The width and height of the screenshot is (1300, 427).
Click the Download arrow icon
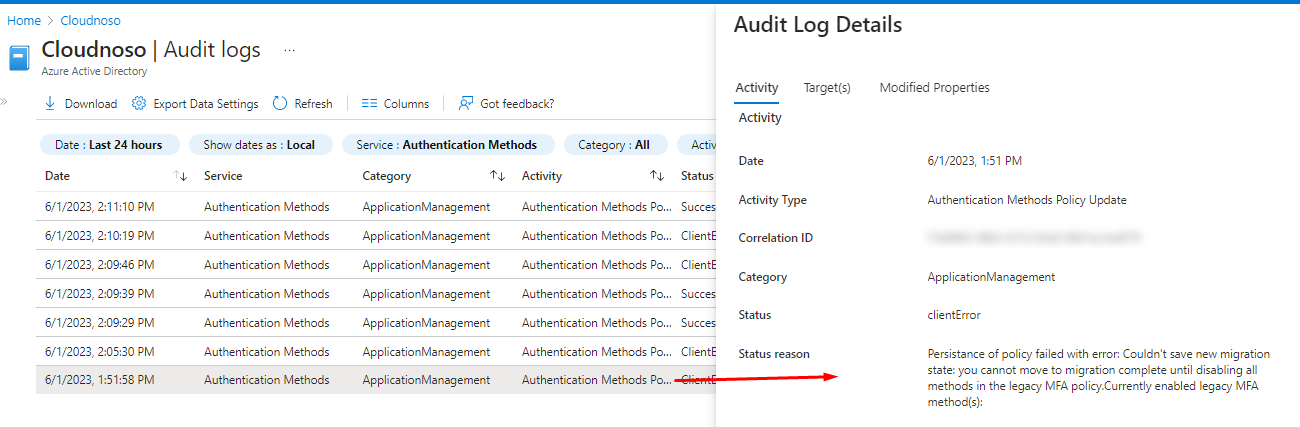click(x=50, y=104)
